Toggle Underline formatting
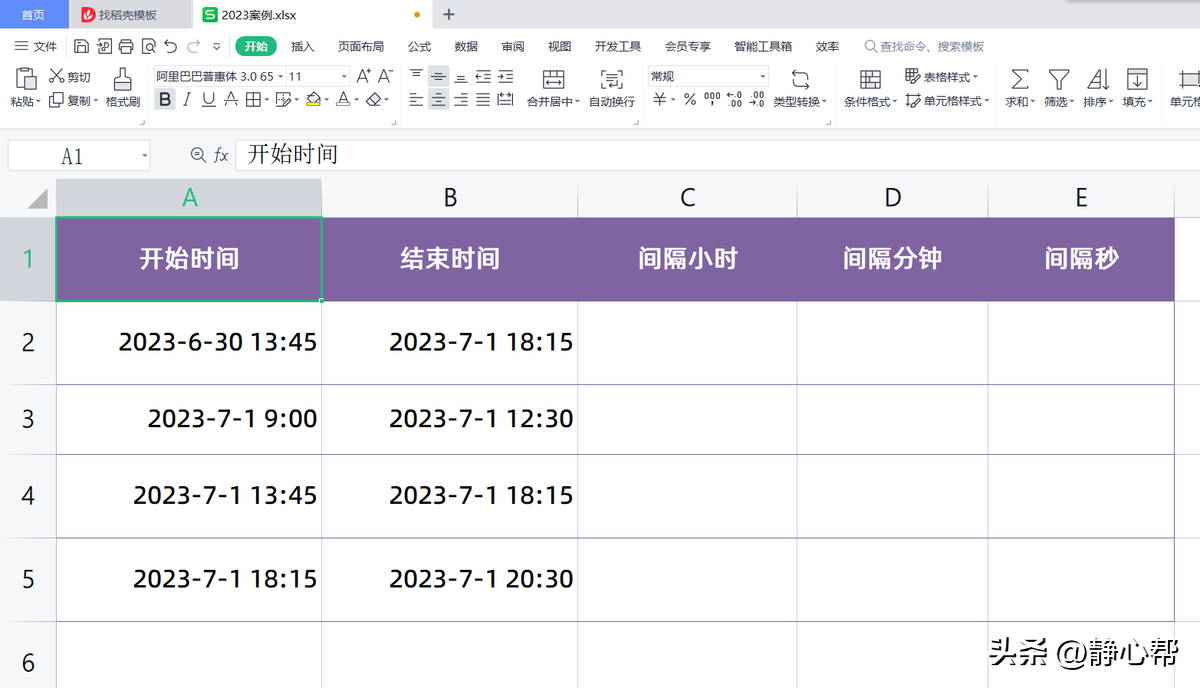 coord(209,99)
